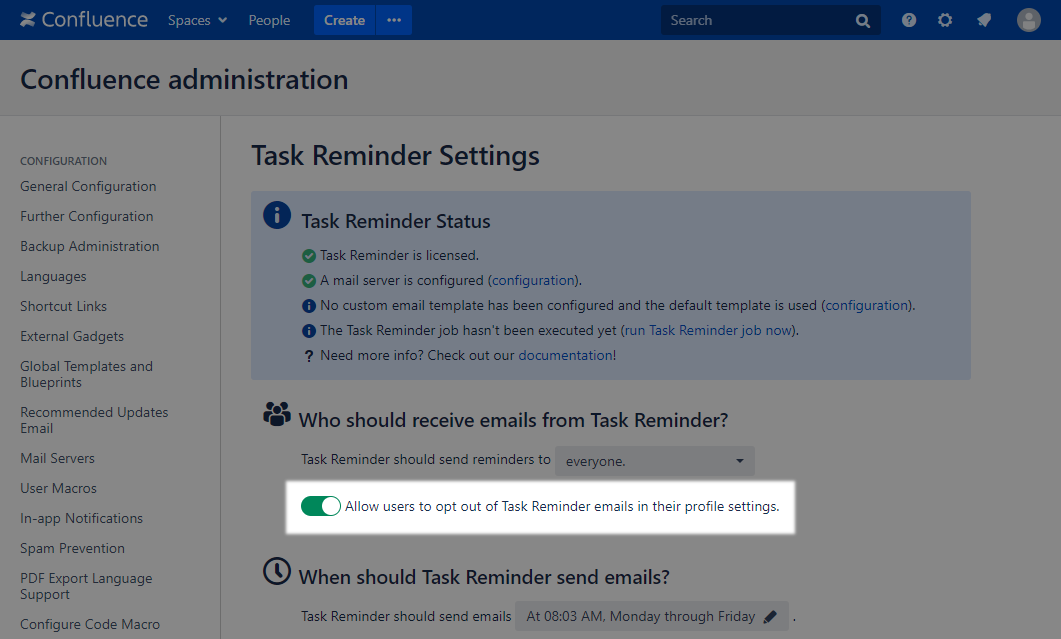Open the Spaces dropdown menu
Image resolution: width=1061 pixels, height=639 pixels.
click(197, 20)
